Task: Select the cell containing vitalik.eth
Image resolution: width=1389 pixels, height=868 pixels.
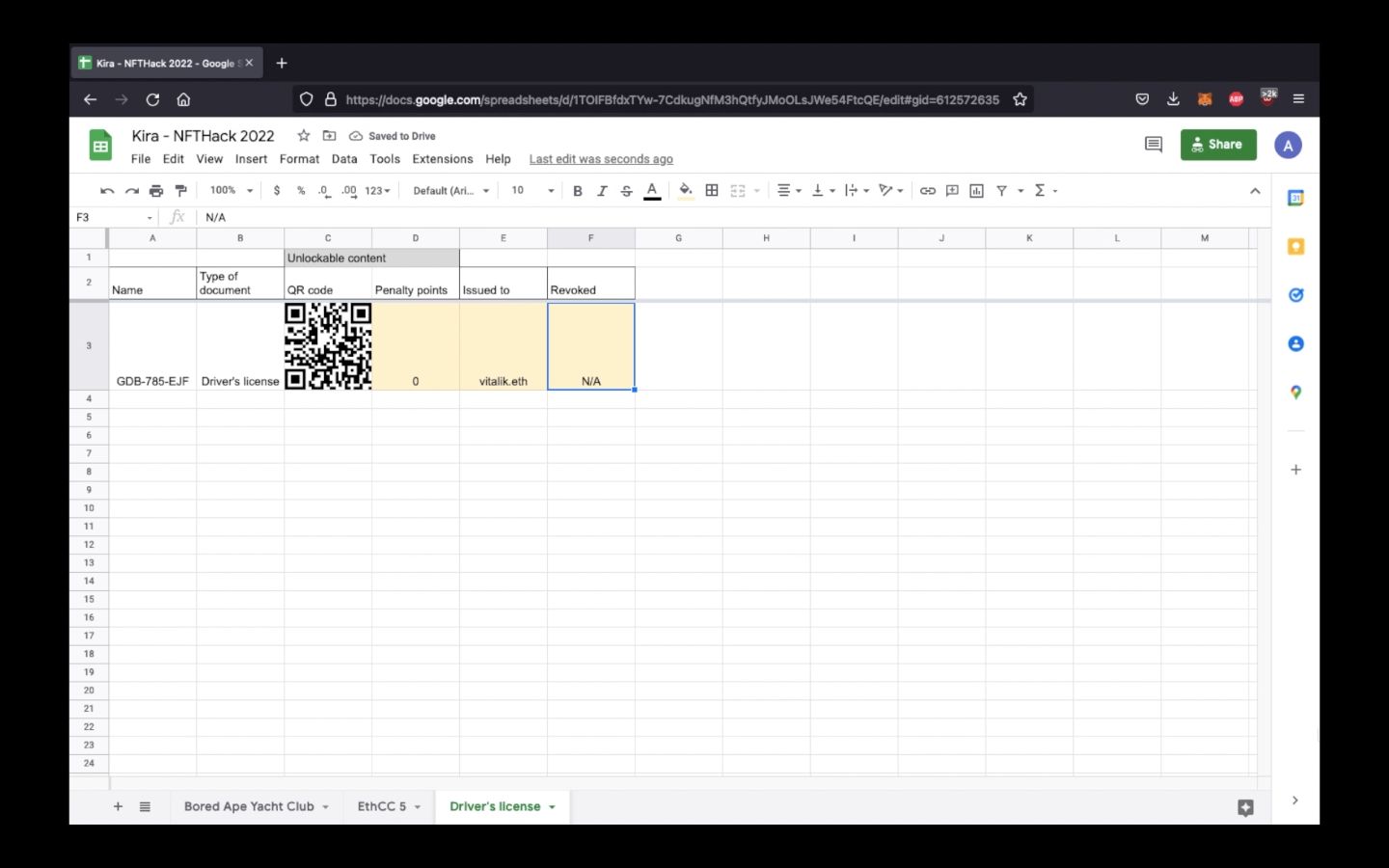Action: [504, 346]
